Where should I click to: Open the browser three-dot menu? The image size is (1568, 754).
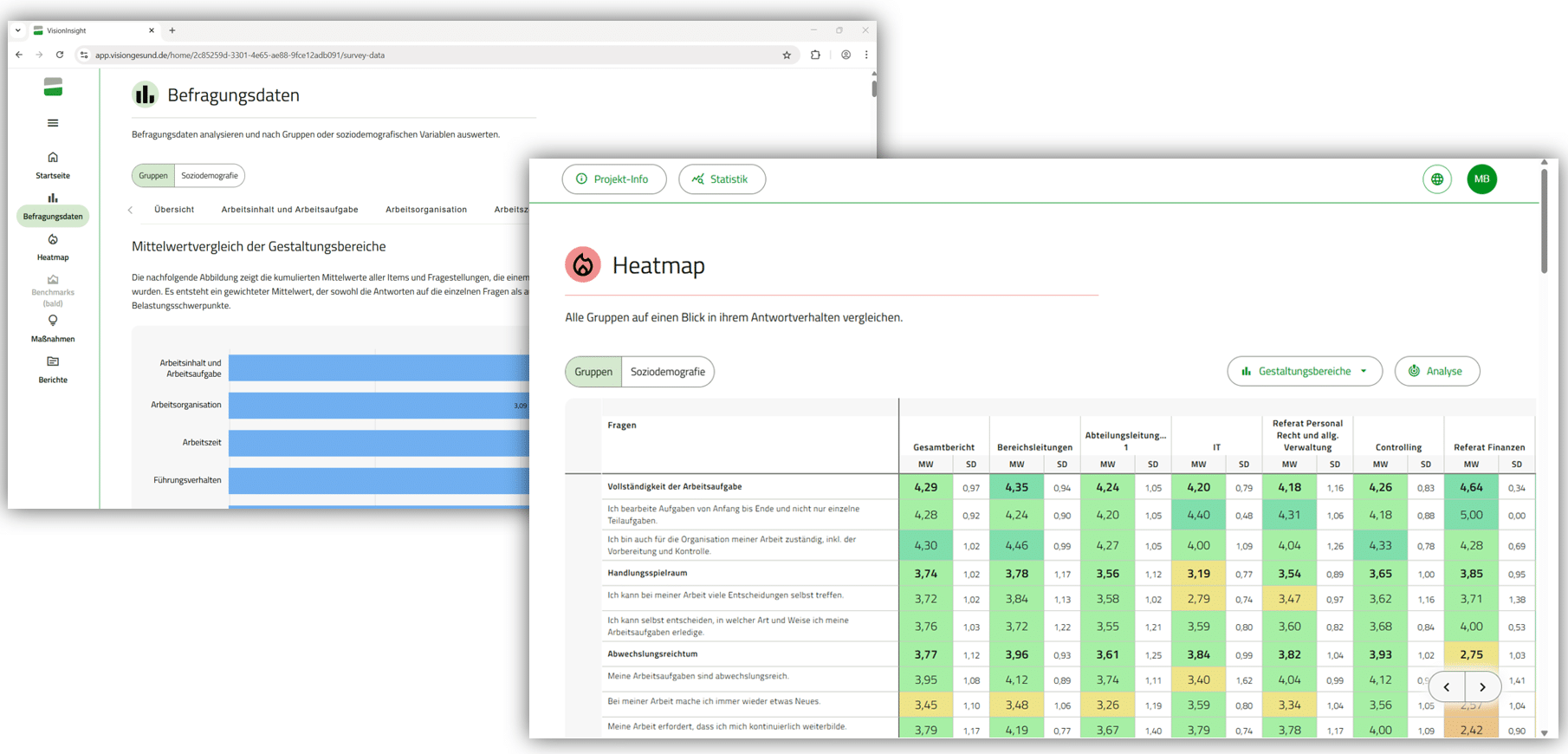[866, 55]
